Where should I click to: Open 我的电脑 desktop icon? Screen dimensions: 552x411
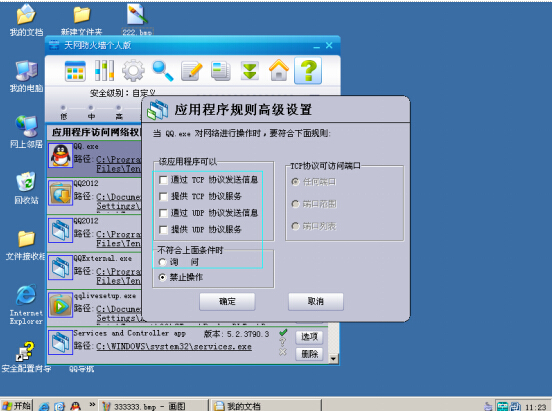tap(26, 76)
